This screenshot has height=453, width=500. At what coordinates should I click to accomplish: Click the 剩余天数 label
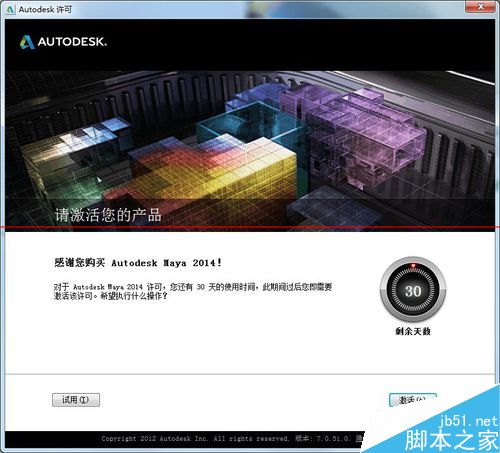(x=413, y=331)
